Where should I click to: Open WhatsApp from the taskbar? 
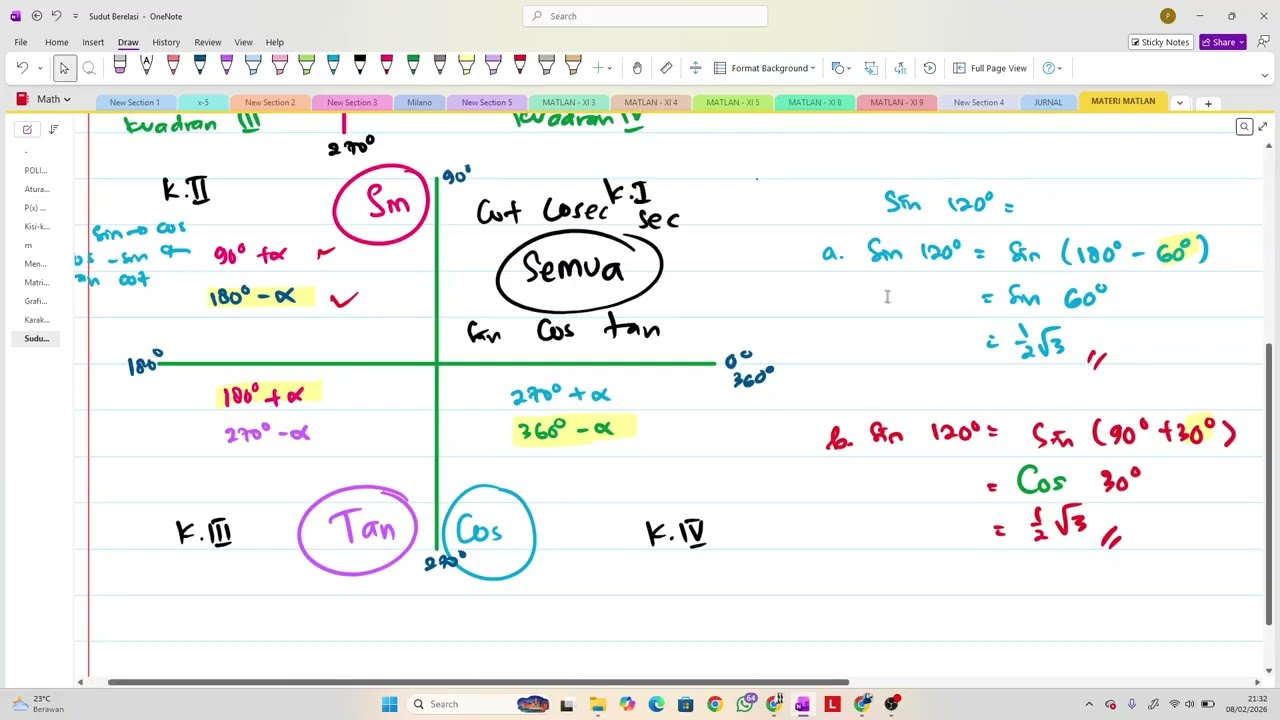click(744, 704)
